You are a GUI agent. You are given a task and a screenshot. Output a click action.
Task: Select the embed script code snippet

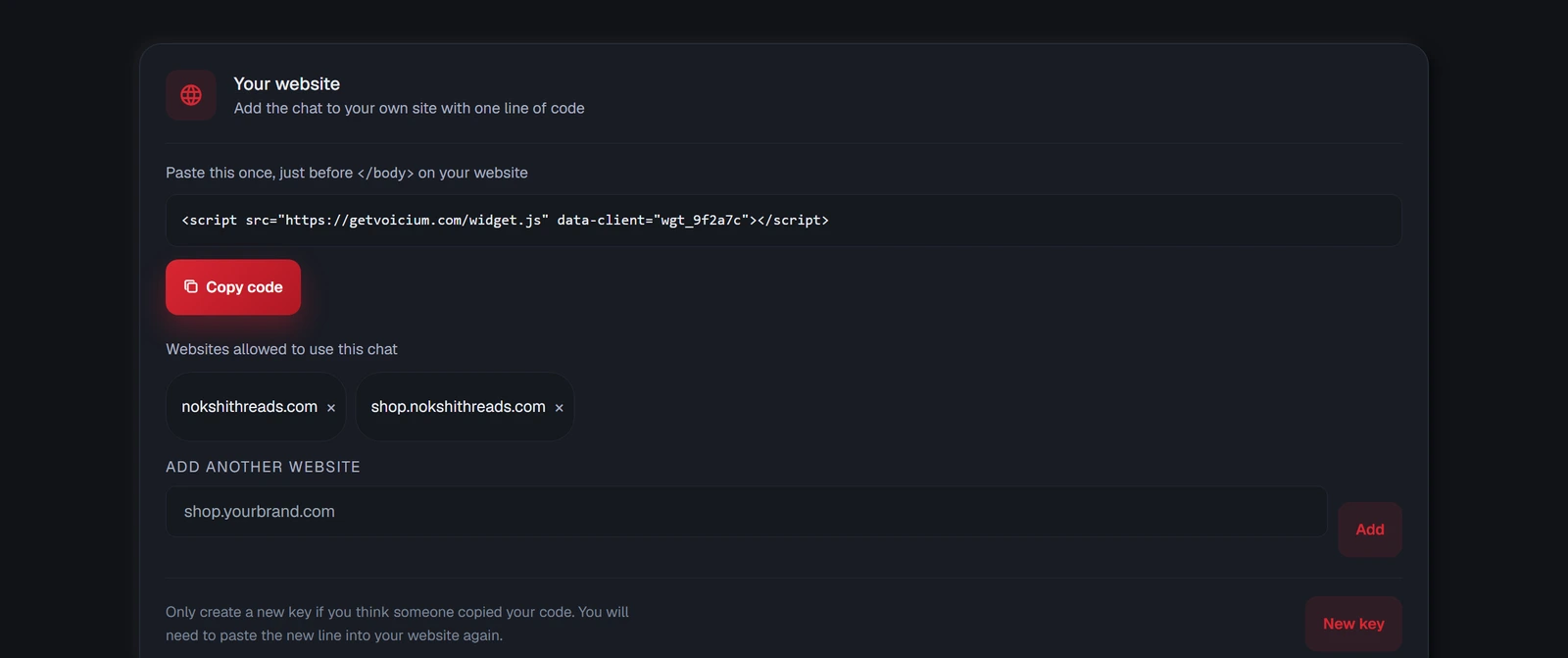(x=783, y=221)
